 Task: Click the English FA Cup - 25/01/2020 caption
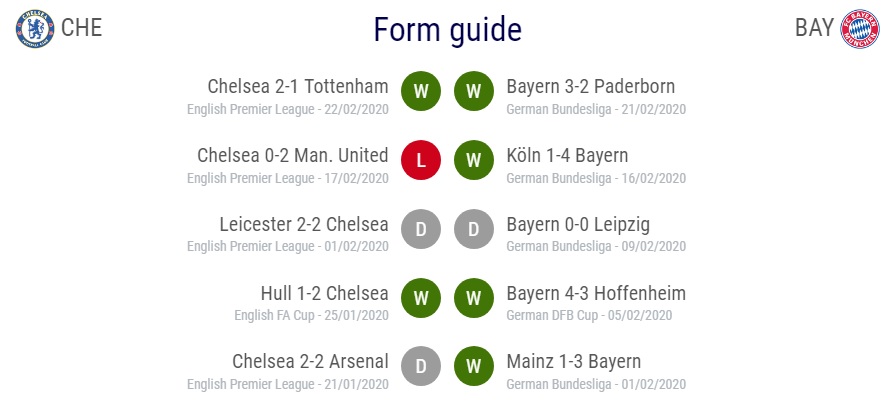(312, 315)
